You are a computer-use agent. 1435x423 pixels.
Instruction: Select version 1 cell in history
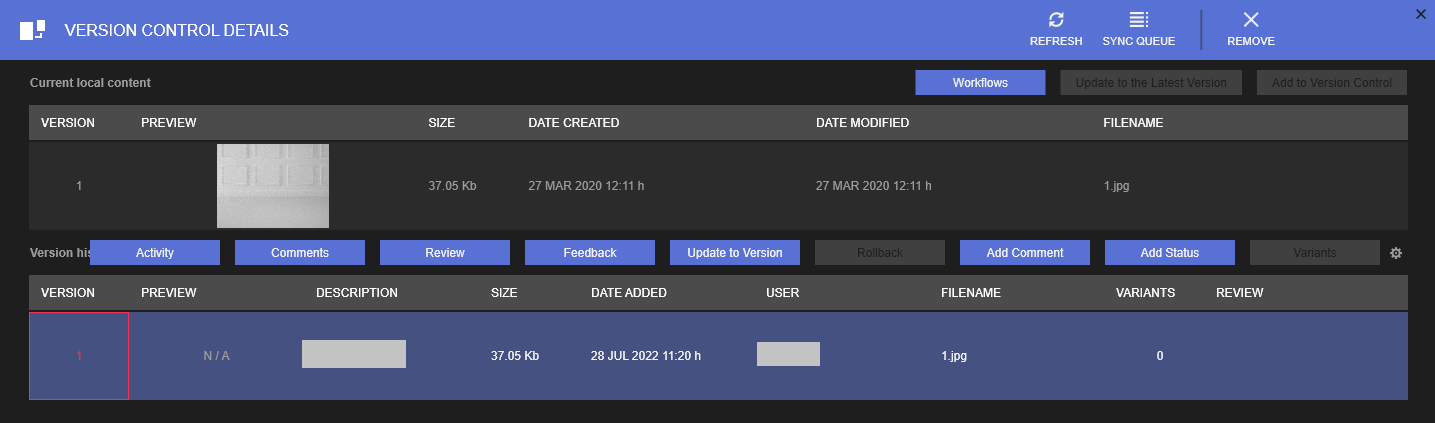click(79, 356)
